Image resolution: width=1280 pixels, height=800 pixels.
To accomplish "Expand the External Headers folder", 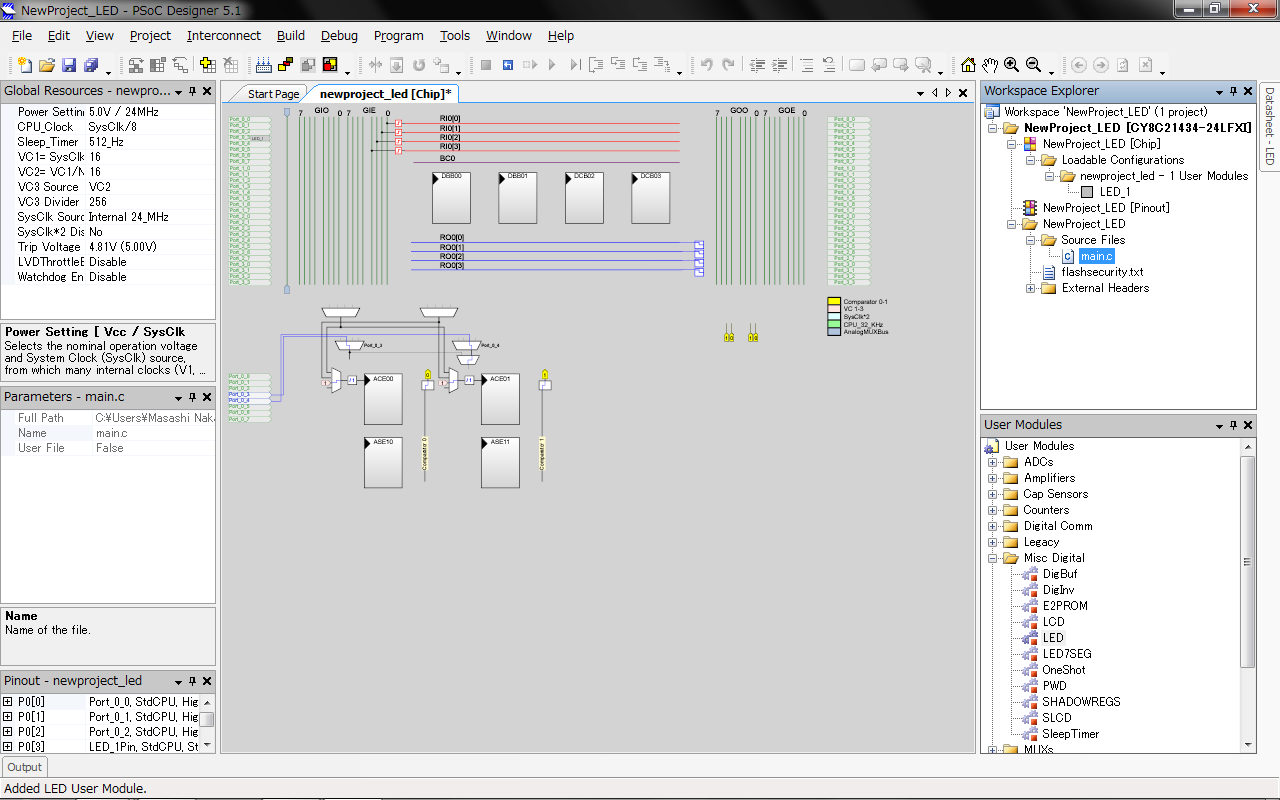I will (x=1031, y=288).
